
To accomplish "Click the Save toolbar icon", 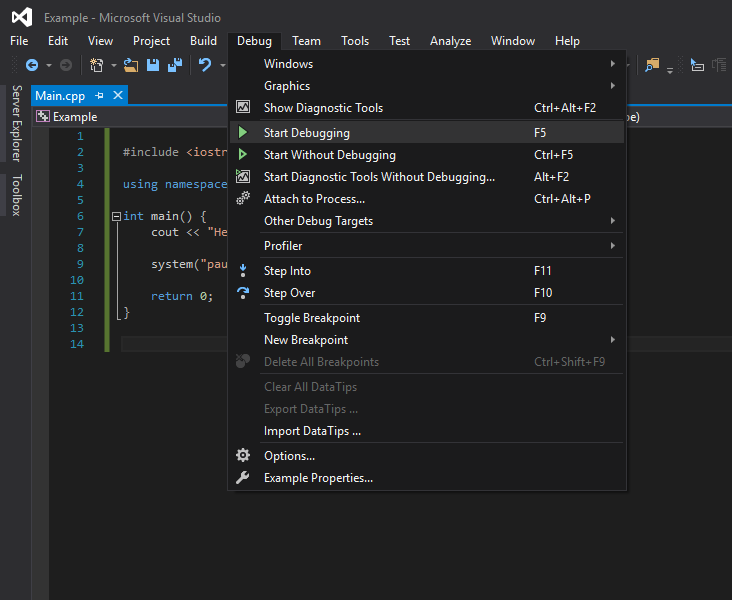I will point(153,65).
